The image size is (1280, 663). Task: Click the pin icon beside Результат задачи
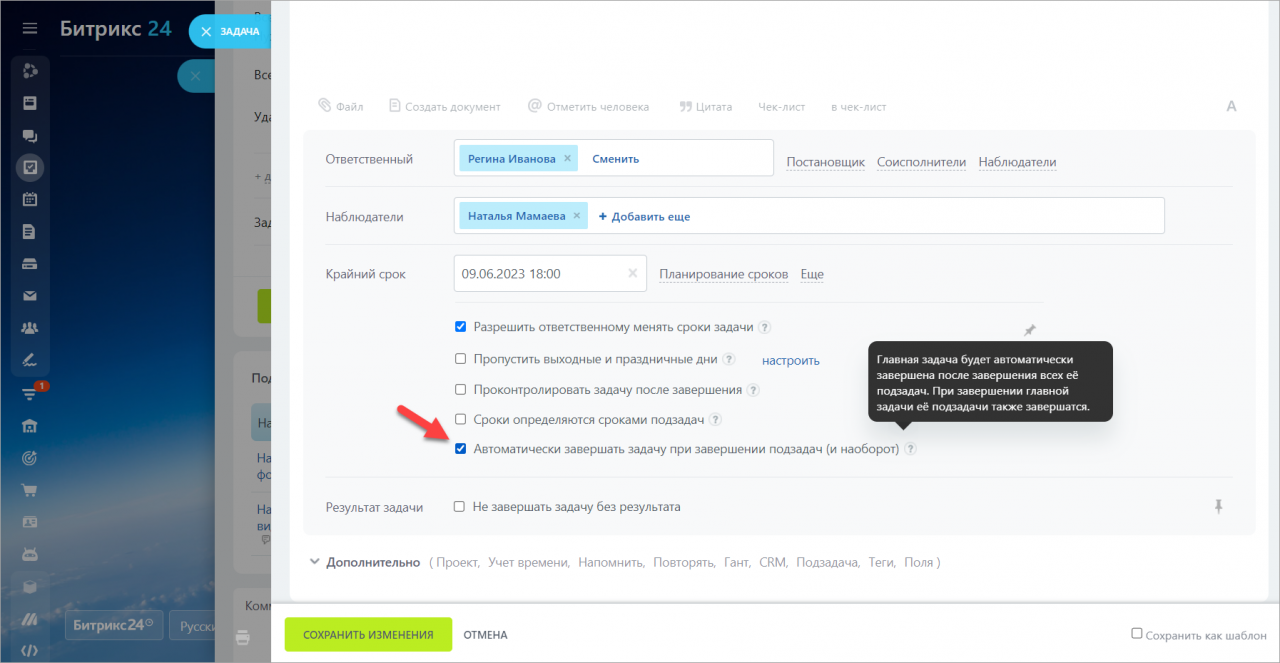pyautogui.click(x=1218, y=507)
